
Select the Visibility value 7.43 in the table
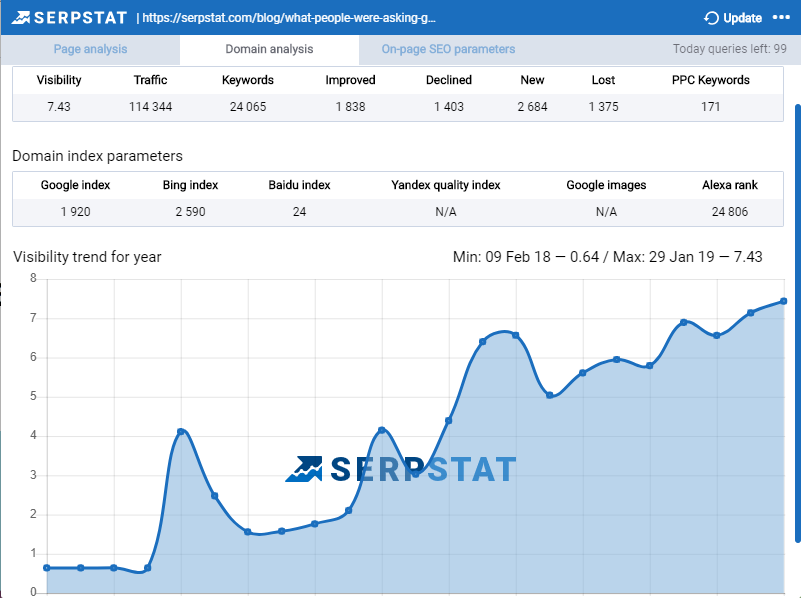tap(59, 107)
